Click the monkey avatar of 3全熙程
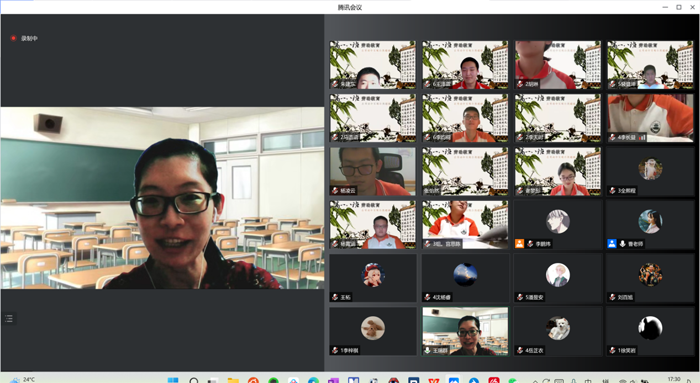This screenshot has width=700, height=383. coord(650,168)
